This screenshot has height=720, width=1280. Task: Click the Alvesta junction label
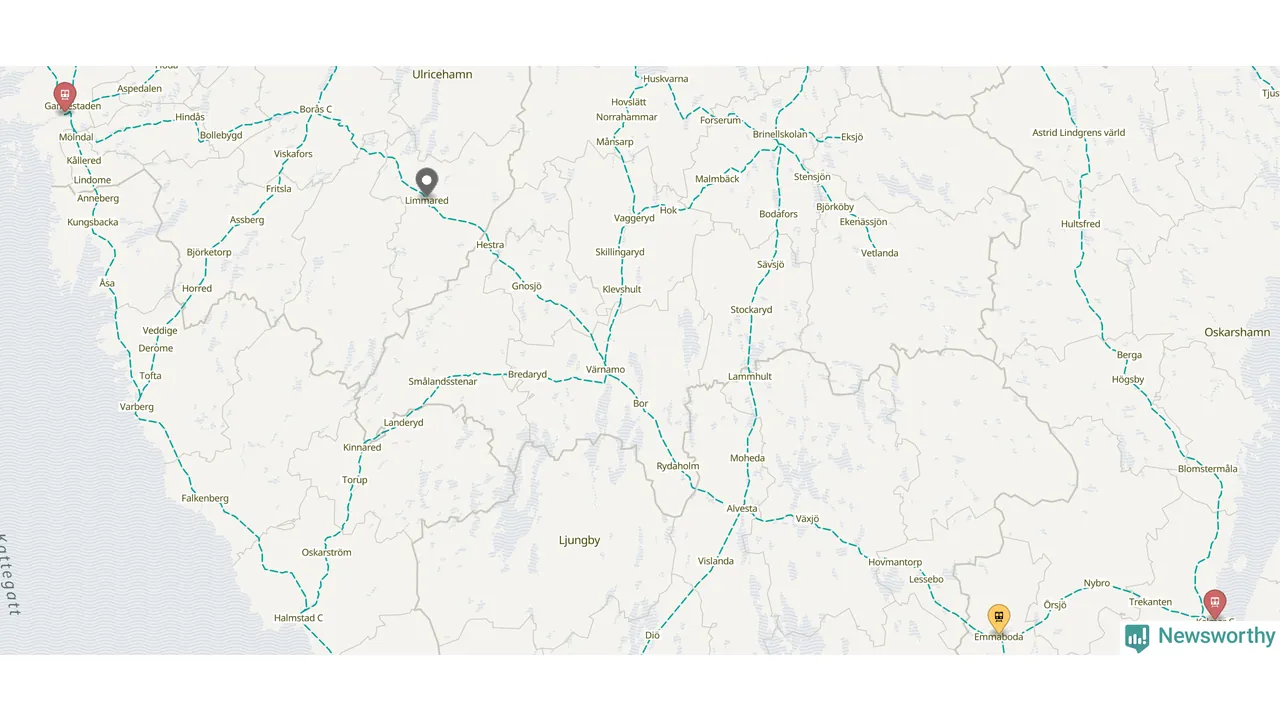click(x=742, y=508)
